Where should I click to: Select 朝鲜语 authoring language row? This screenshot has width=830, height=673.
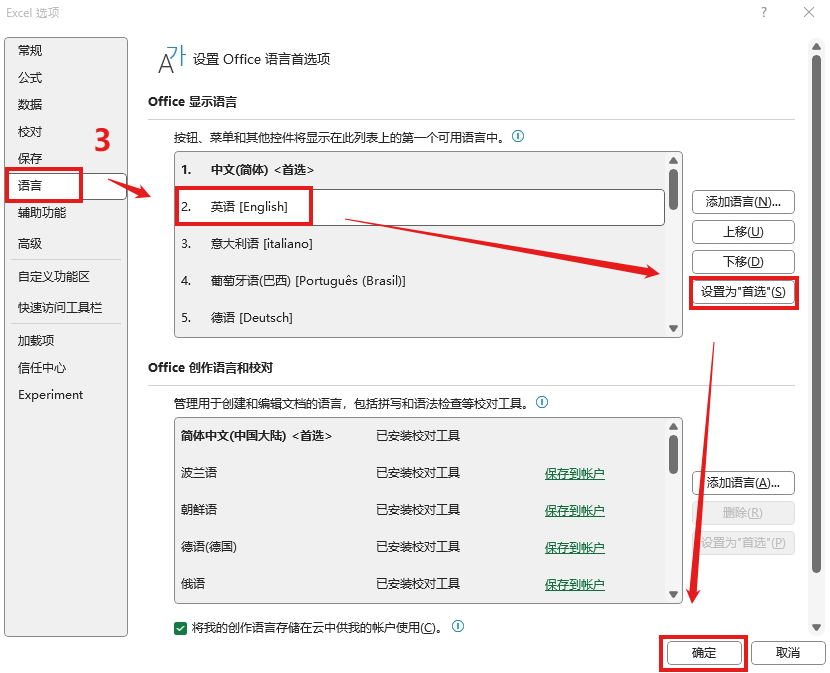420,510
